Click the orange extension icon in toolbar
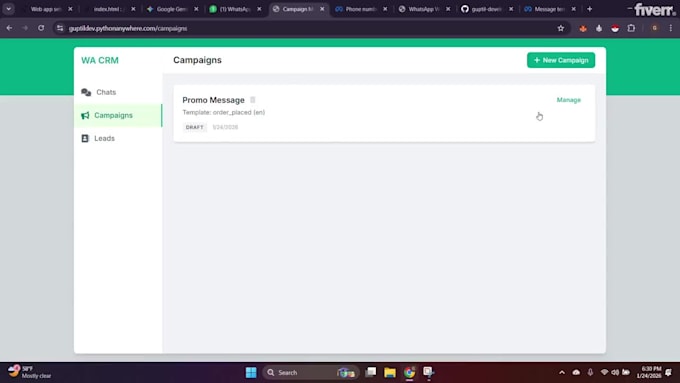680x383 pixels. [x=583, y=29]
